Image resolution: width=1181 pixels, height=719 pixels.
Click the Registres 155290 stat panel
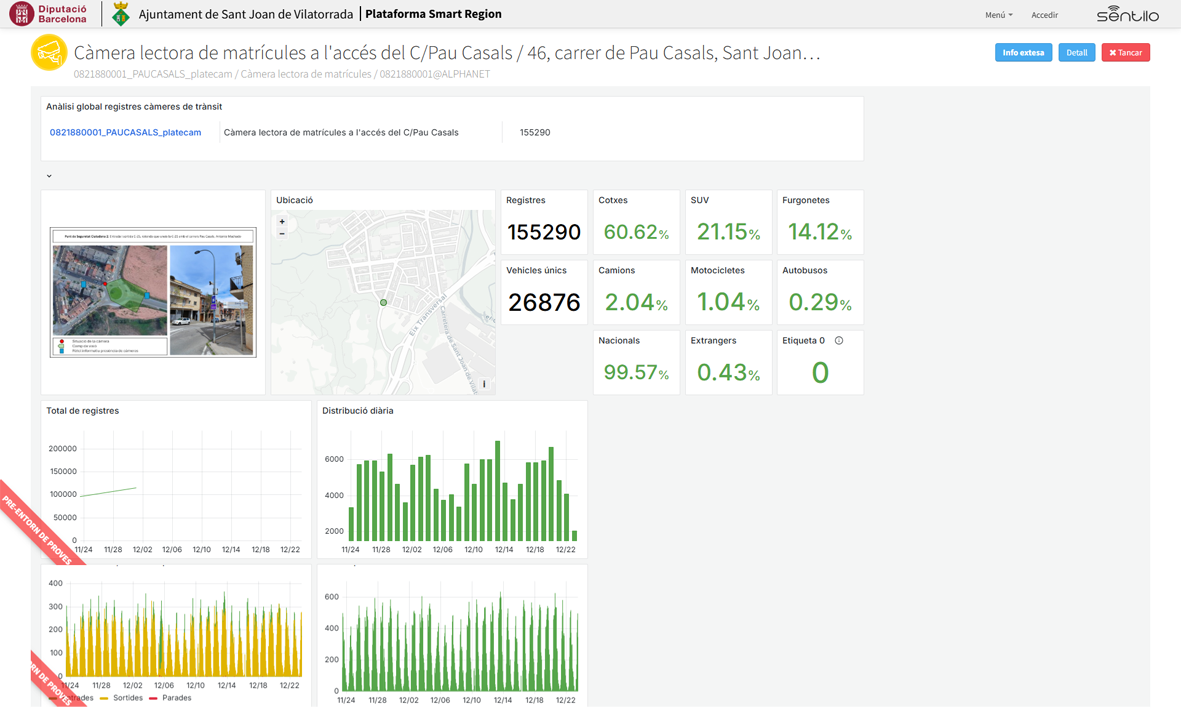(x=544, y=222)
